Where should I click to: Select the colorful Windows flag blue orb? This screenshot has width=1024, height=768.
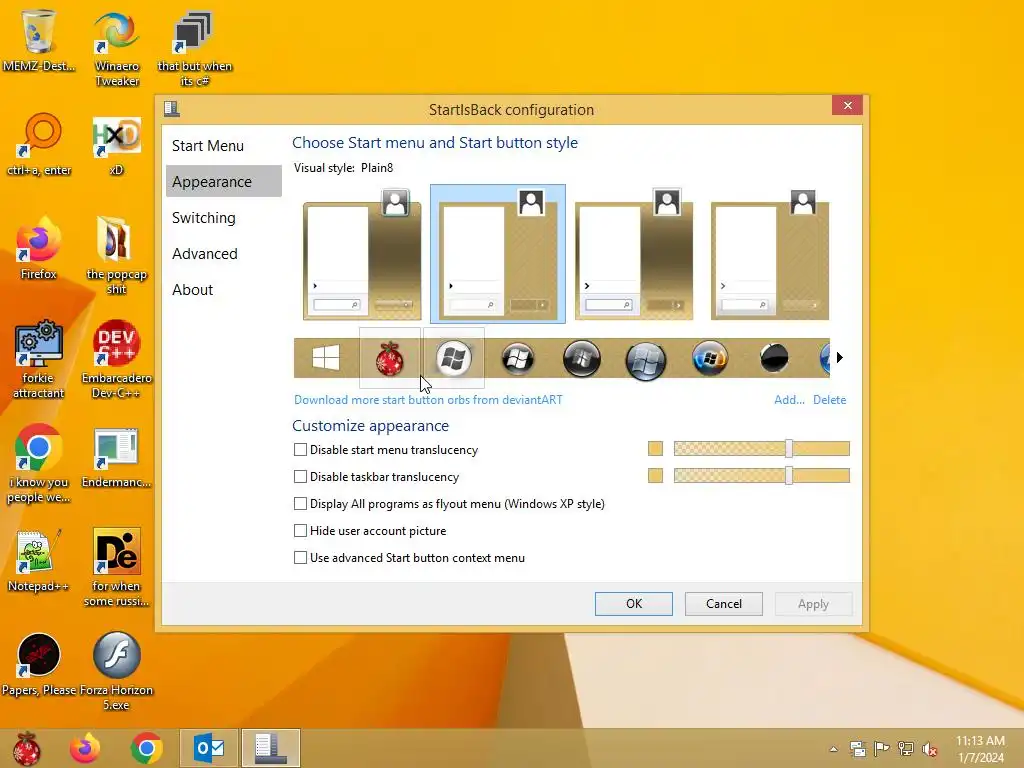click(x=710, y=358)
